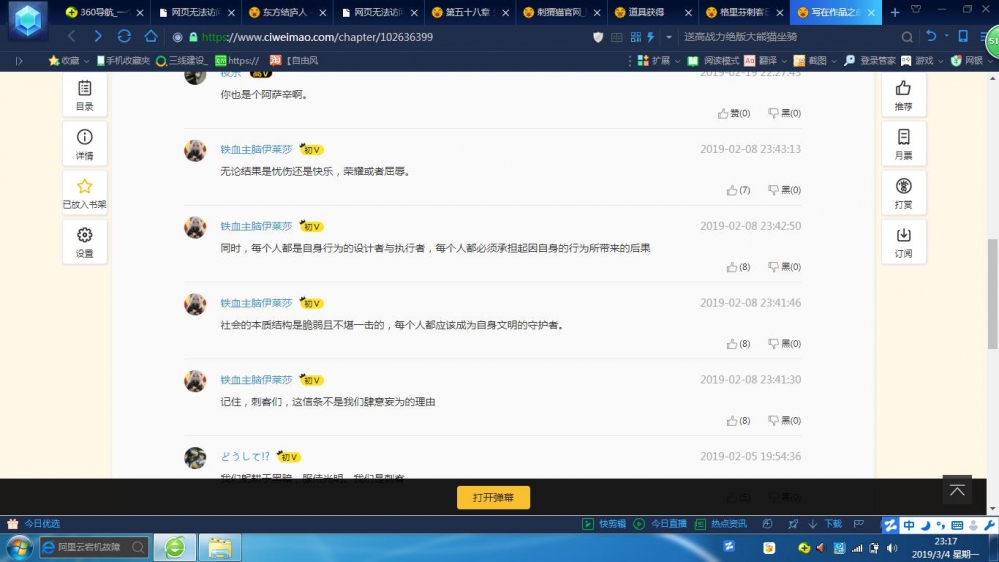Open the 目录 table of contents panel
The image size is (999, 562).
click(x=85, y=95)
